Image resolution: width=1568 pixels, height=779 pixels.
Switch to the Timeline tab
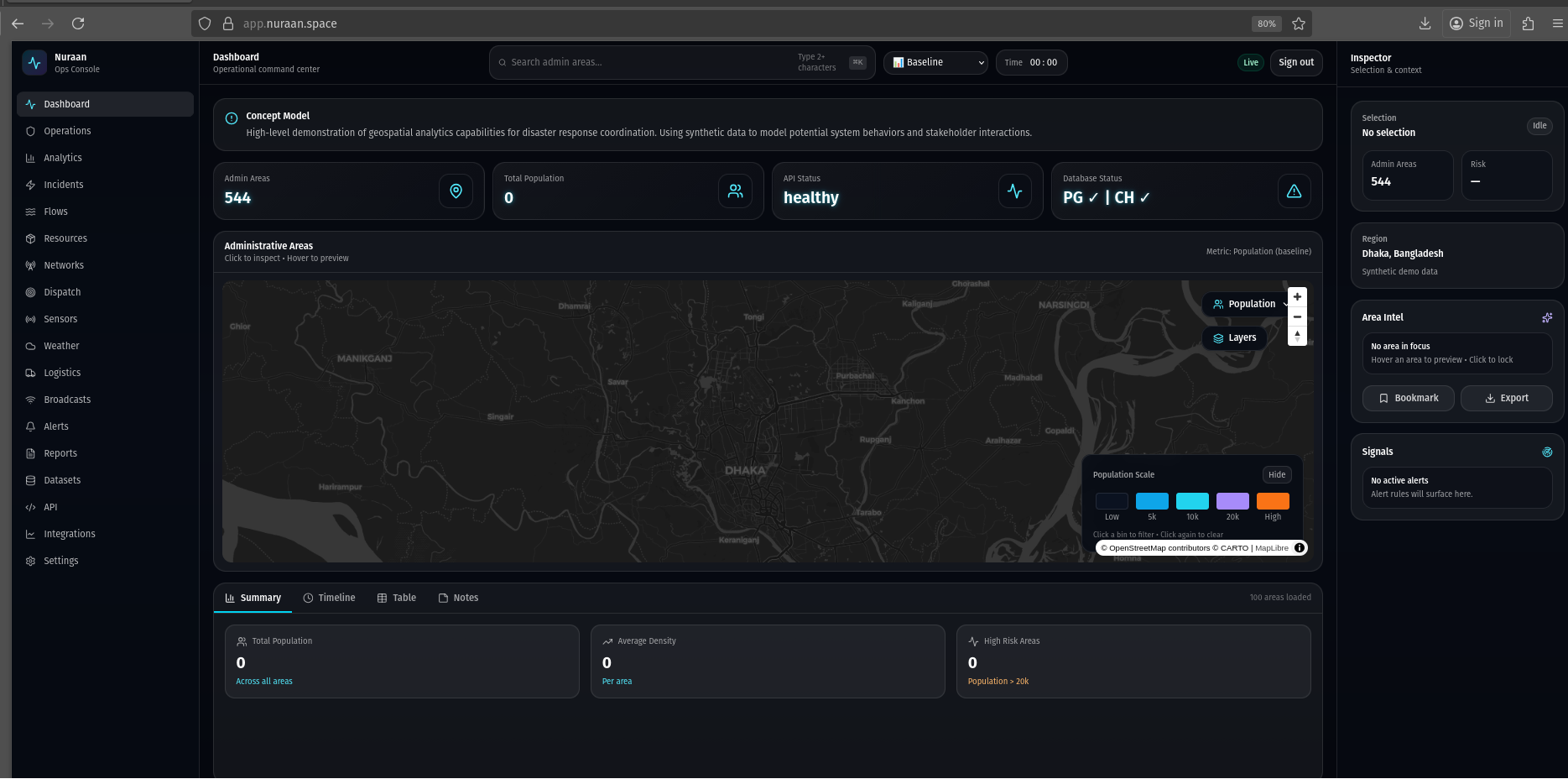329,598
